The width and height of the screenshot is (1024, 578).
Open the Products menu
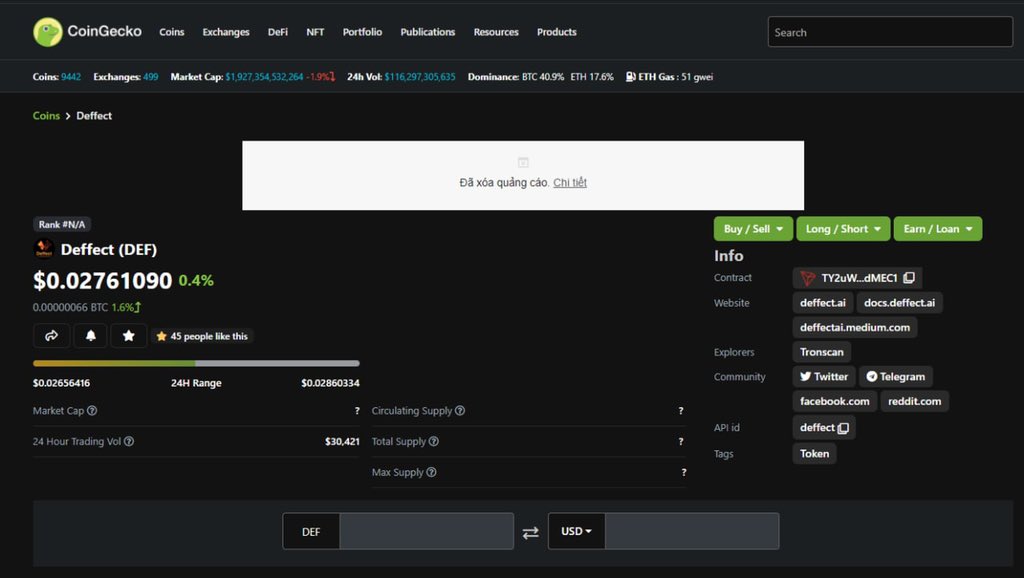point(556,32)
